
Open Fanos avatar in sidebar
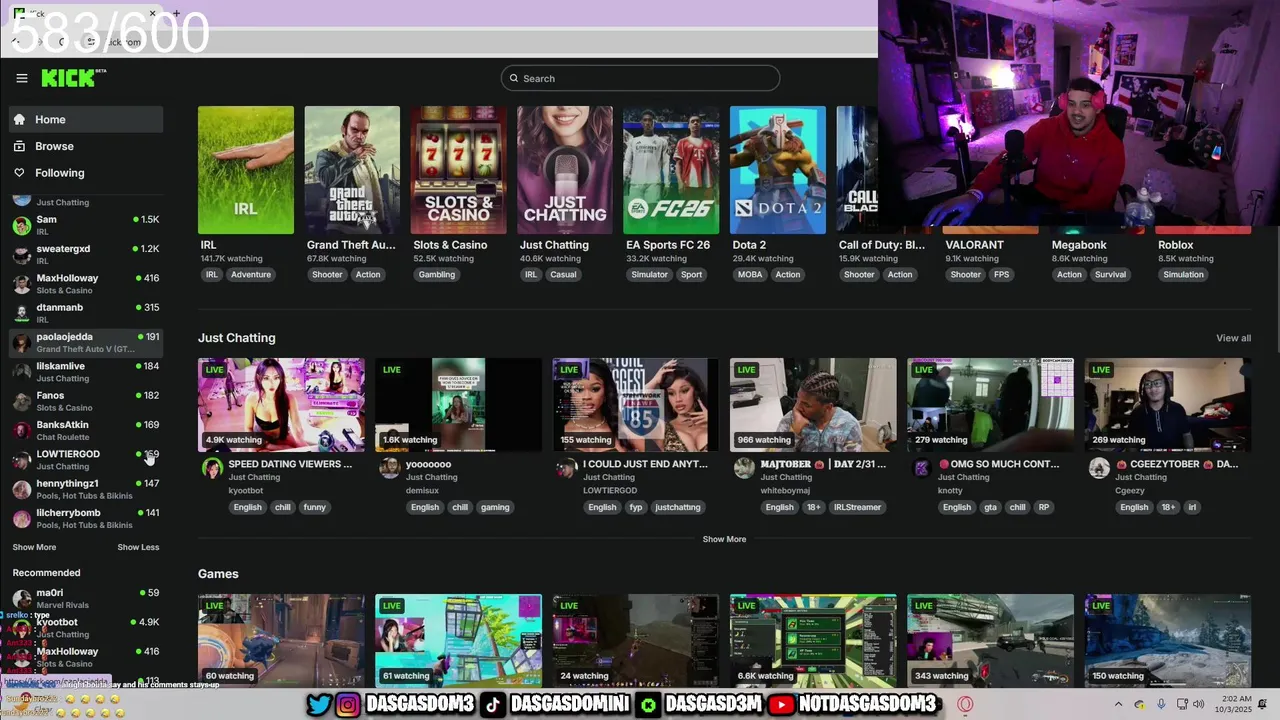click(21, 401)
